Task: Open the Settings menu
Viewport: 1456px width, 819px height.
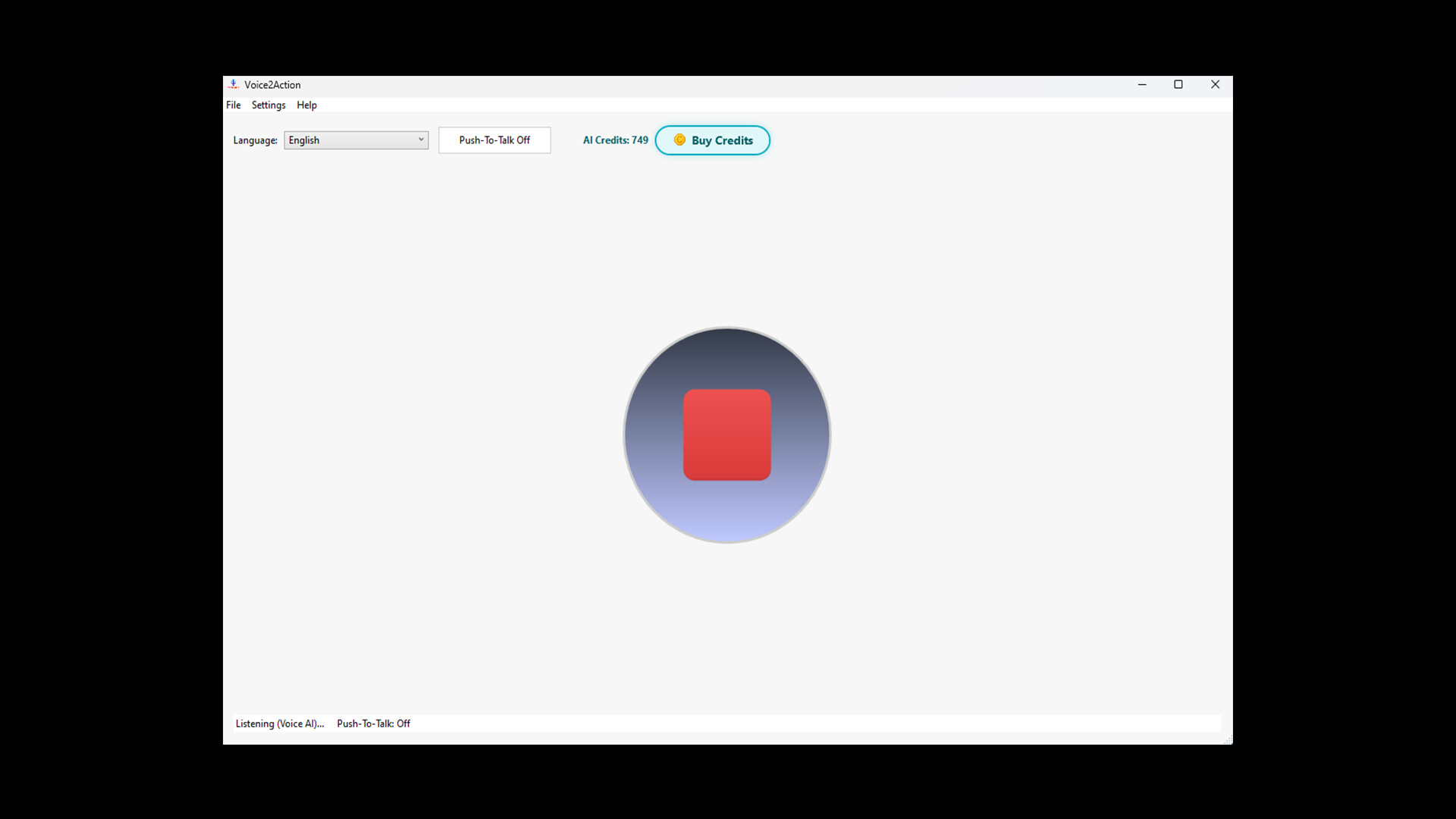Action: click(x=268, y=105)
